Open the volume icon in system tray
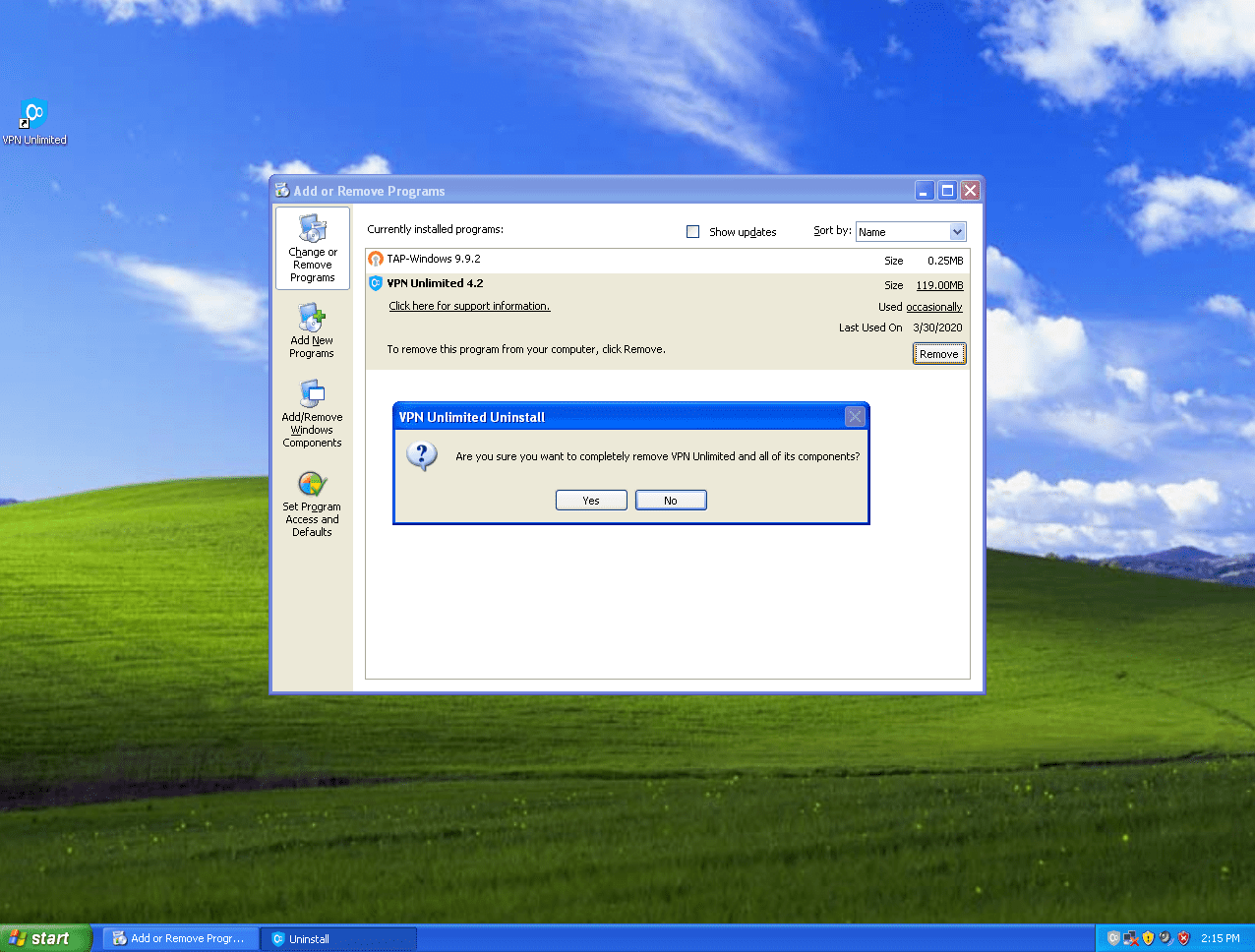The width and height of the screenshot is (1255, 952). [1164, 937]
